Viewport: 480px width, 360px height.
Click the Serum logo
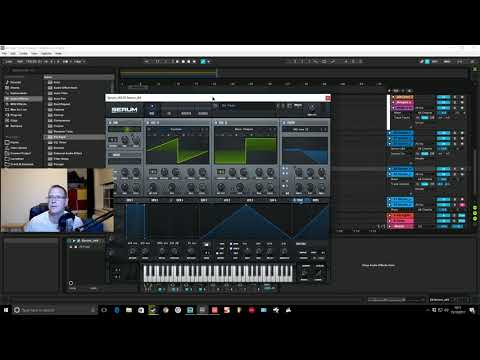(x=124, y=110)
